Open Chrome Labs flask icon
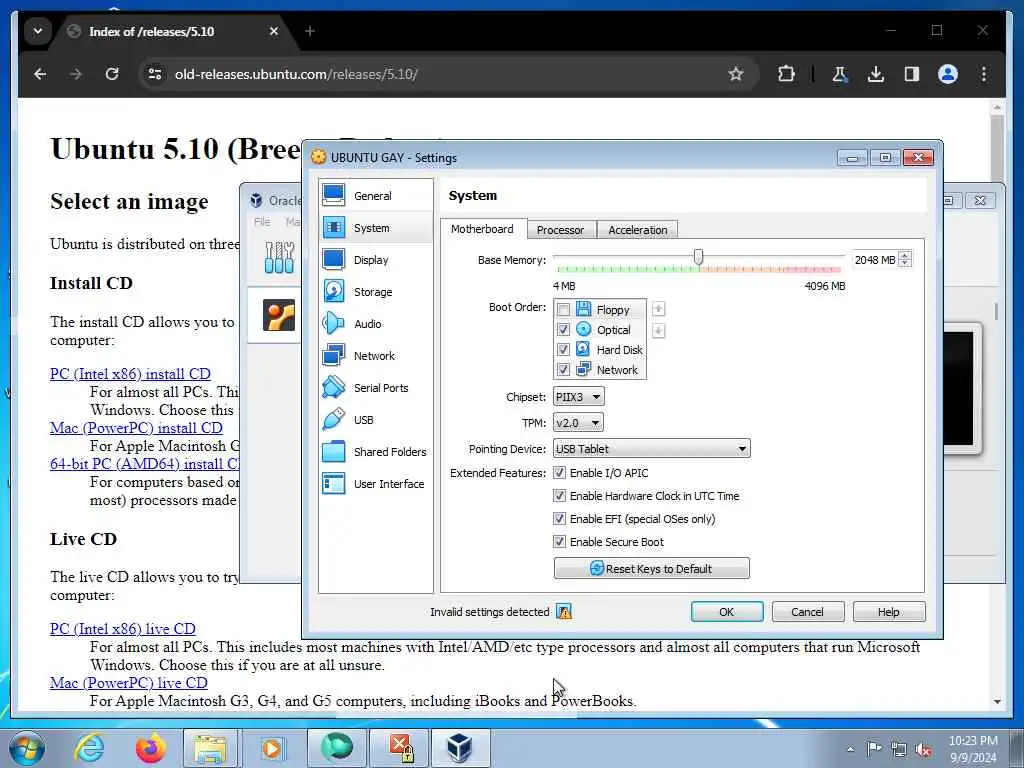The image size is (1024, 768). tap(840, 74)
